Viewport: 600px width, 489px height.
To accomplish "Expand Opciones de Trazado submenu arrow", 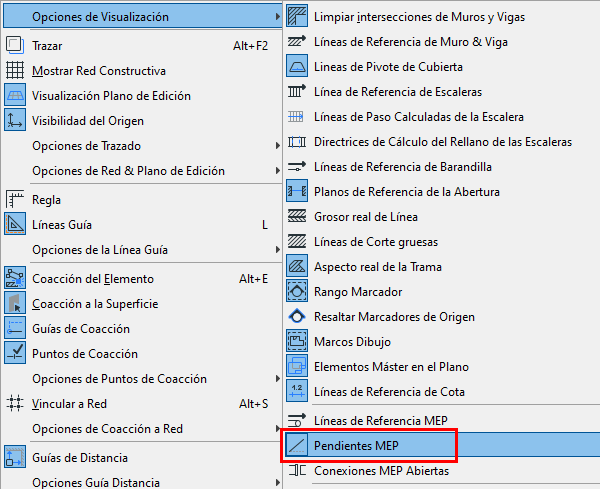I will tap(277, 146).
